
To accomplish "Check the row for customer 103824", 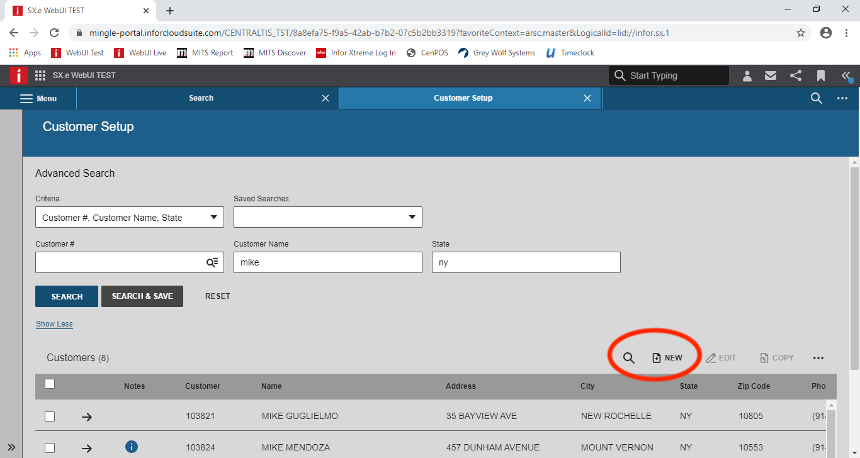I will [x=50, y=448].
